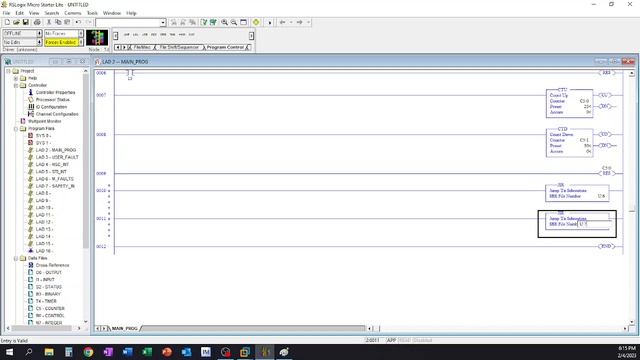This screenshot has width=640, height=360.
Task: Select LAD 5 - STI_INT file
Action: point(51,172)
